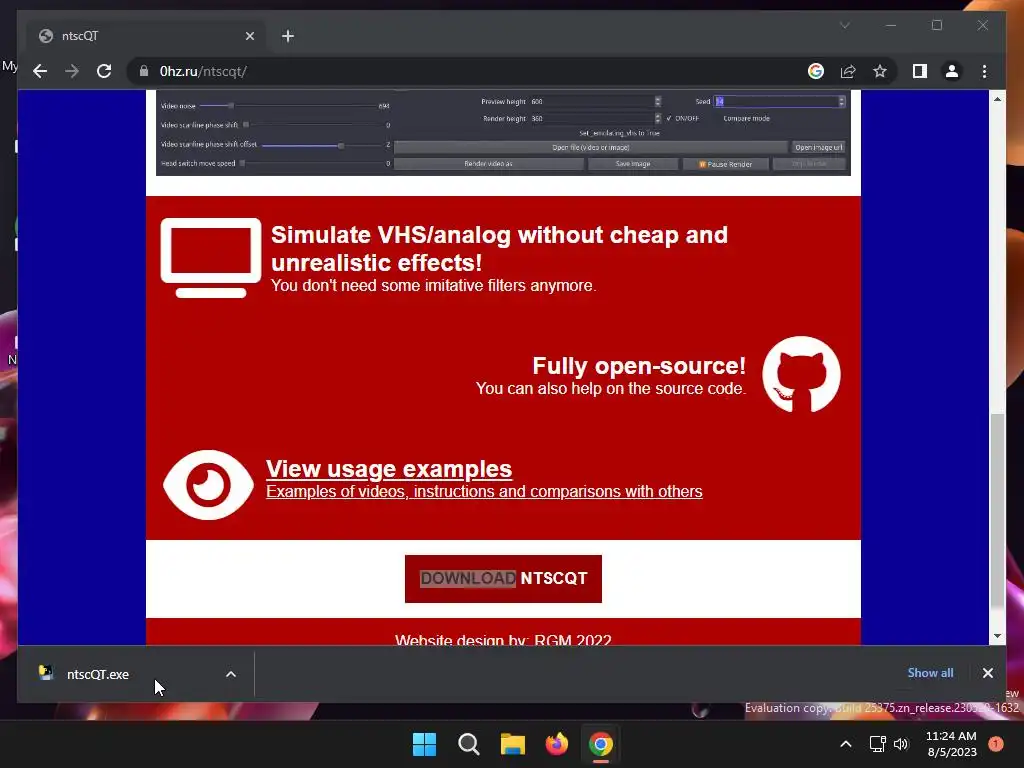
Task: Open volume control tray icon
Action: click(x=901, y=744)
